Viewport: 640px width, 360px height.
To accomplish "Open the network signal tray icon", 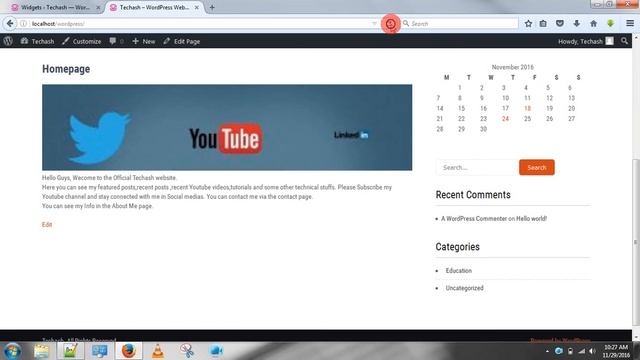I will pos(582,351).
